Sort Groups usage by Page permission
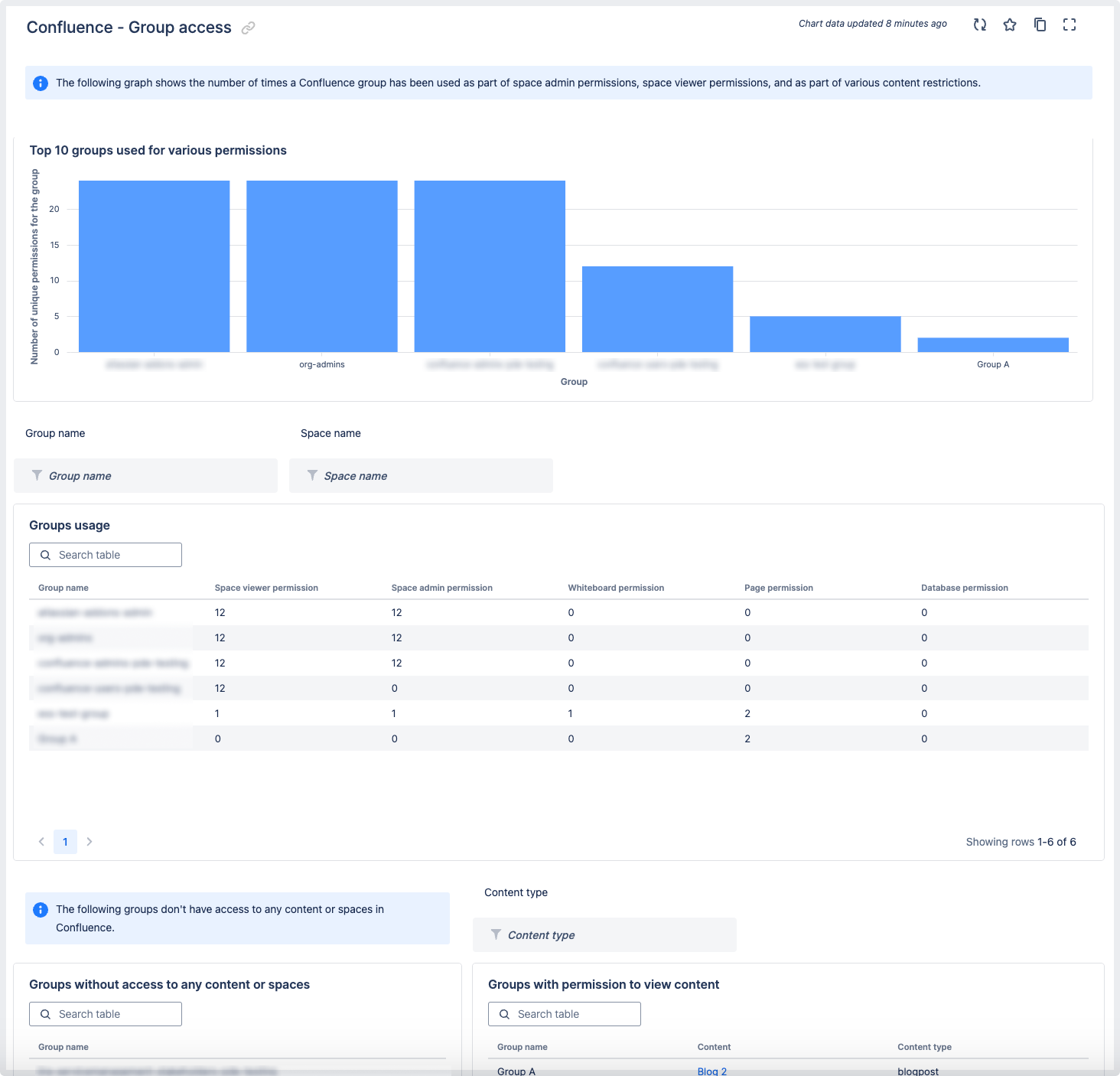1120x1076 pixels. coord(779,588)
